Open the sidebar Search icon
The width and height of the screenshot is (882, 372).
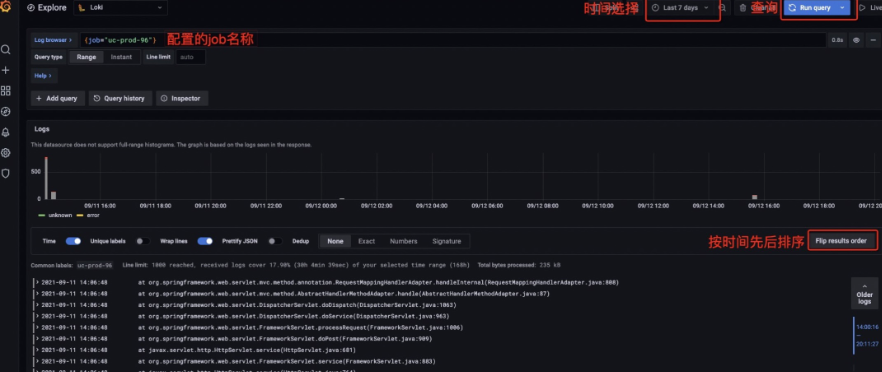click(6, 50)
